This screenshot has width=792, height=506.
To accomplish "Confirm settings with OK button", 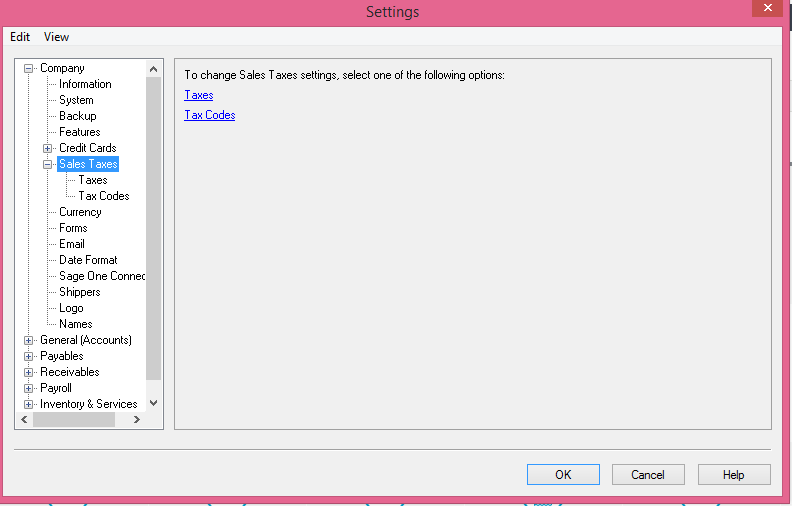I will click(563, 475).
